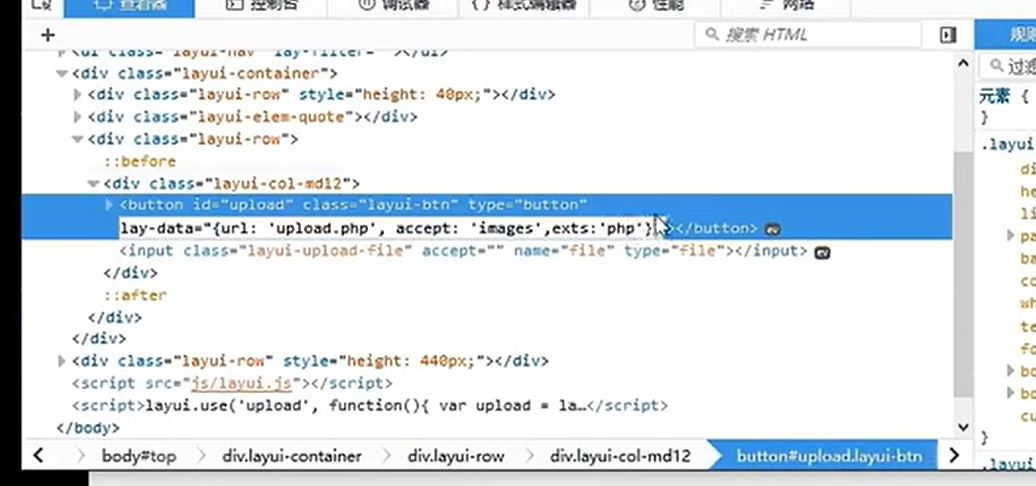Image resolution: width=1036 pixels, height=486 pixels.
Task: Expand the layui-elem-quote div node
Action: (77, 117)
